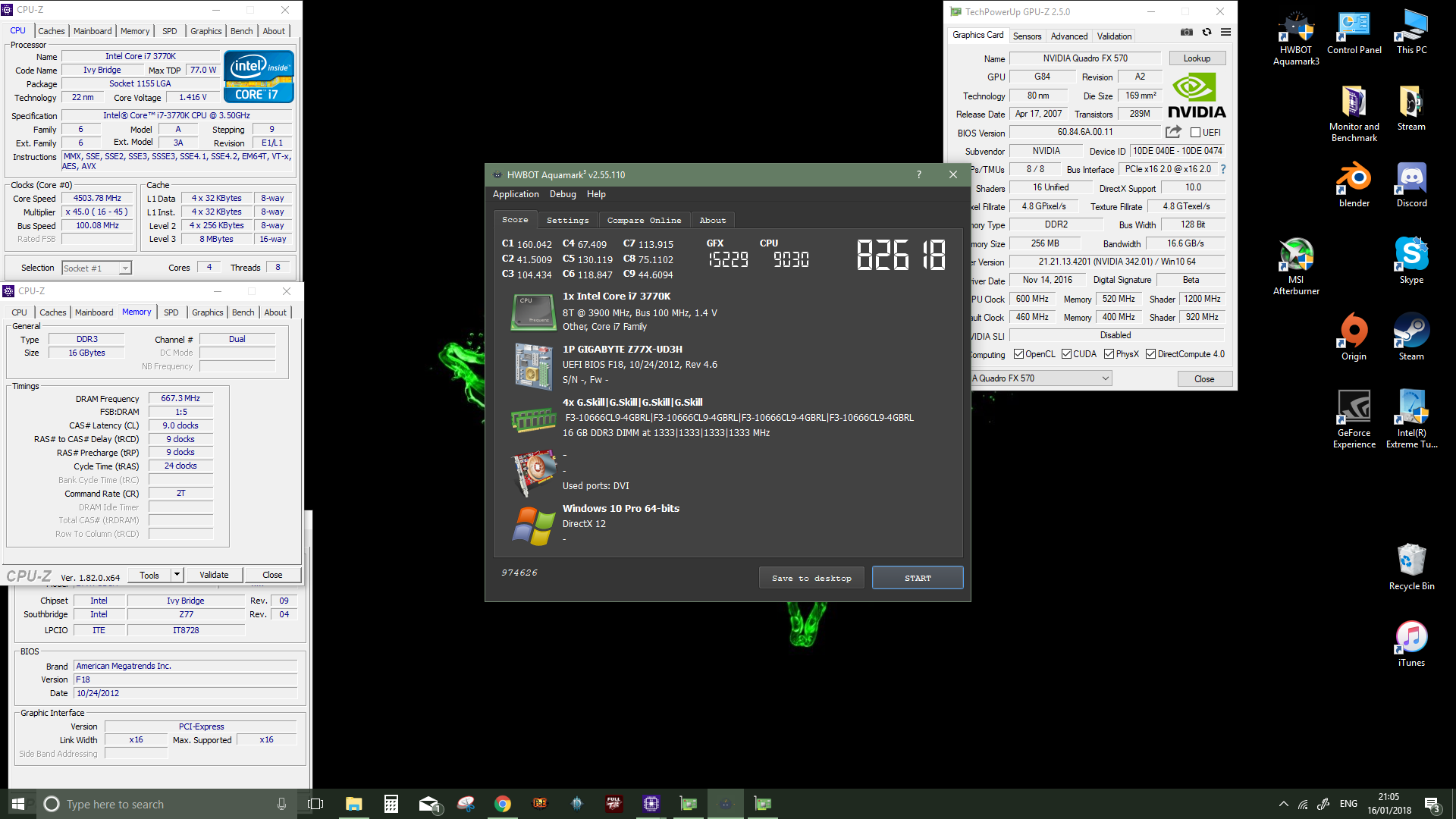Open the Settings tab in Aquamark
This screenshot has height=819, width=1456.
[x=567, y=220]
